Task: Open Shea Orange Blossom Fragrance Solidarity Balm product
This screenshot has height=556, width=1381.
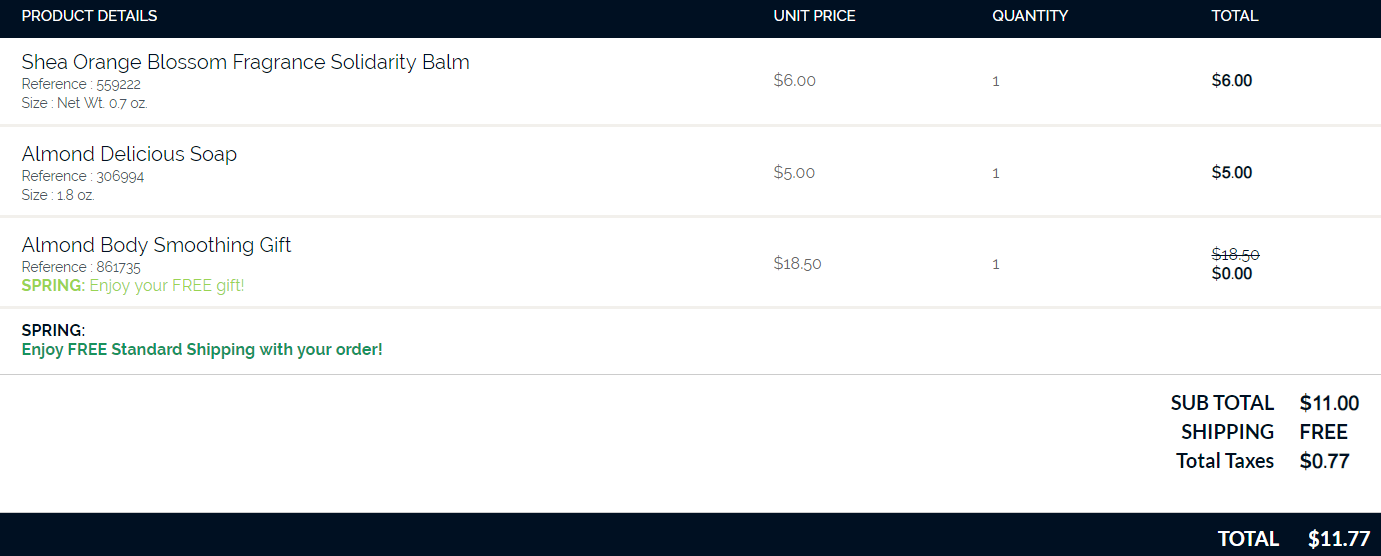Action: [245, 62]
